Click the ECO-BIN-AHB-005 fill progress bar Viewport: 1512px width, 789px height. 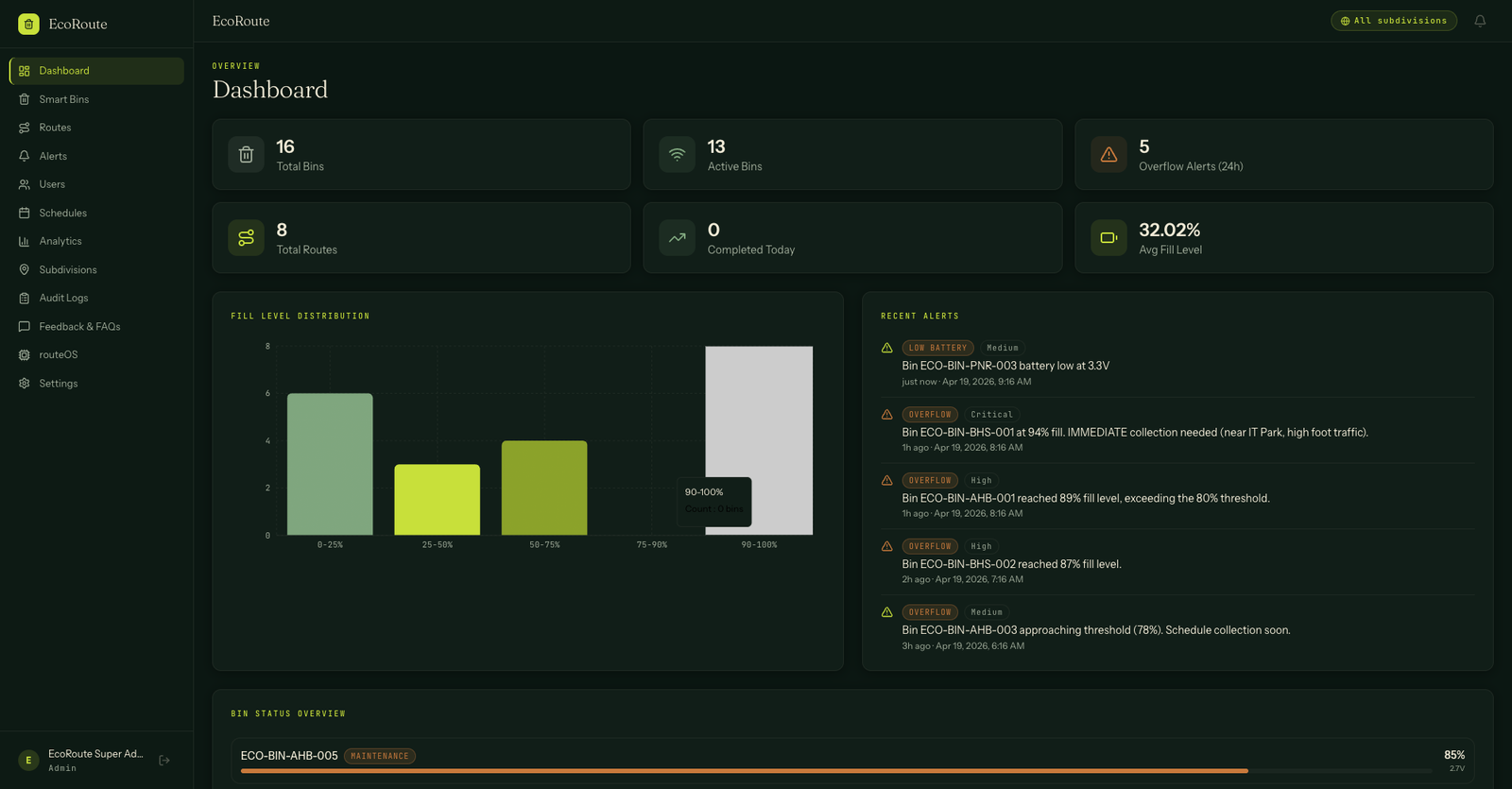[836, 771]
